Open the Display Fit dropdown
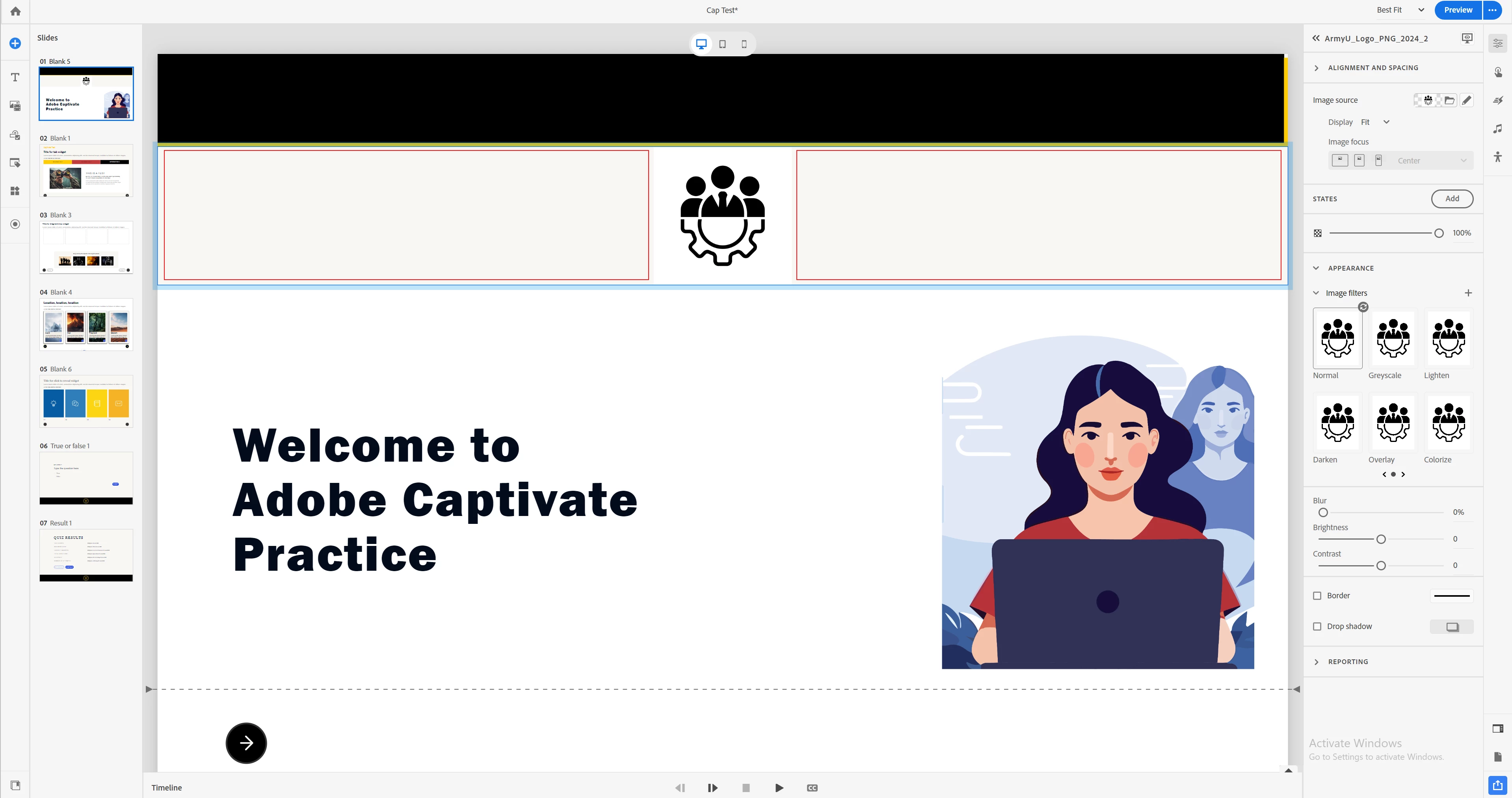 1375,122
